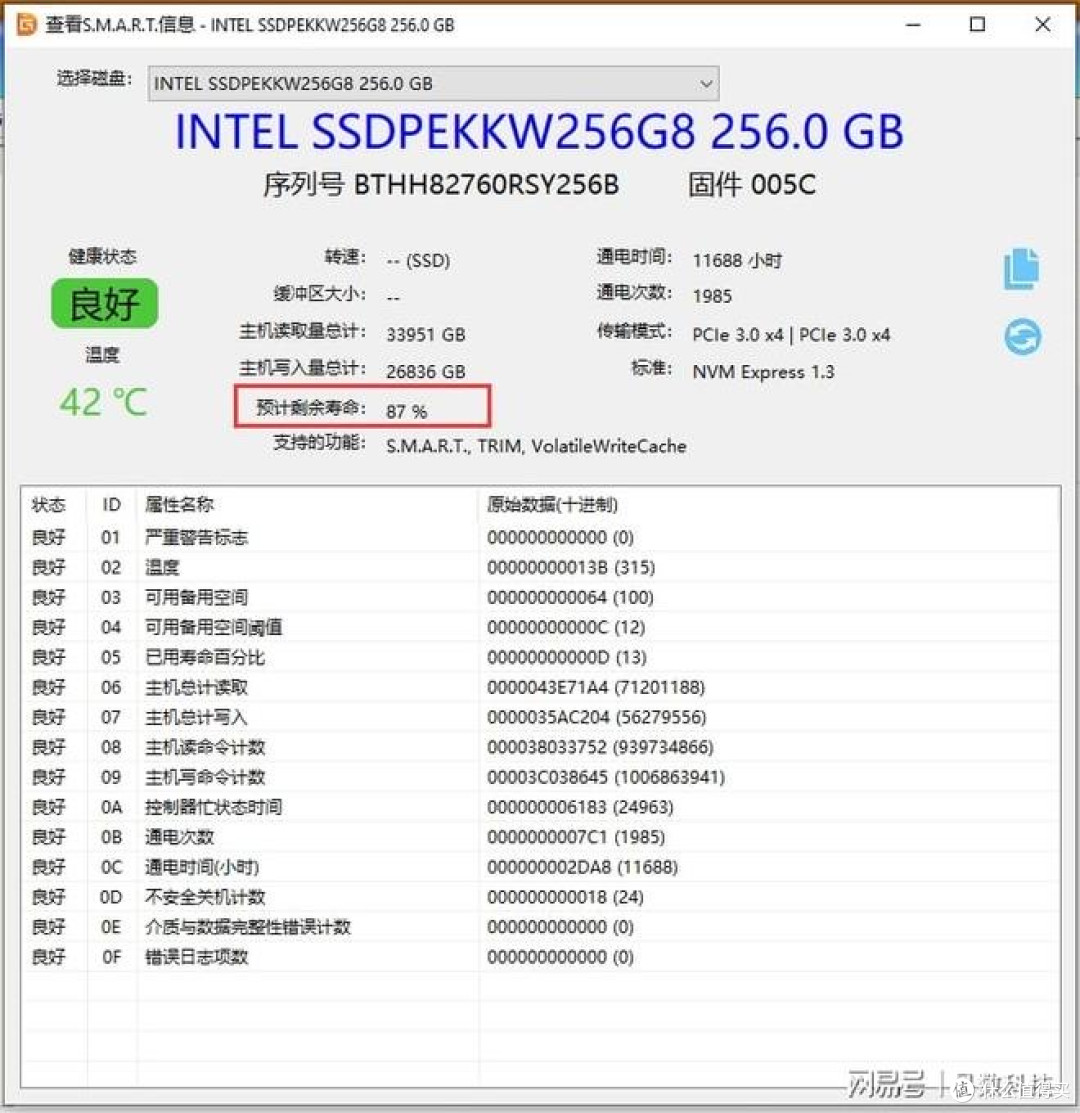Click the 状态 column header

[x=48, y=505]
